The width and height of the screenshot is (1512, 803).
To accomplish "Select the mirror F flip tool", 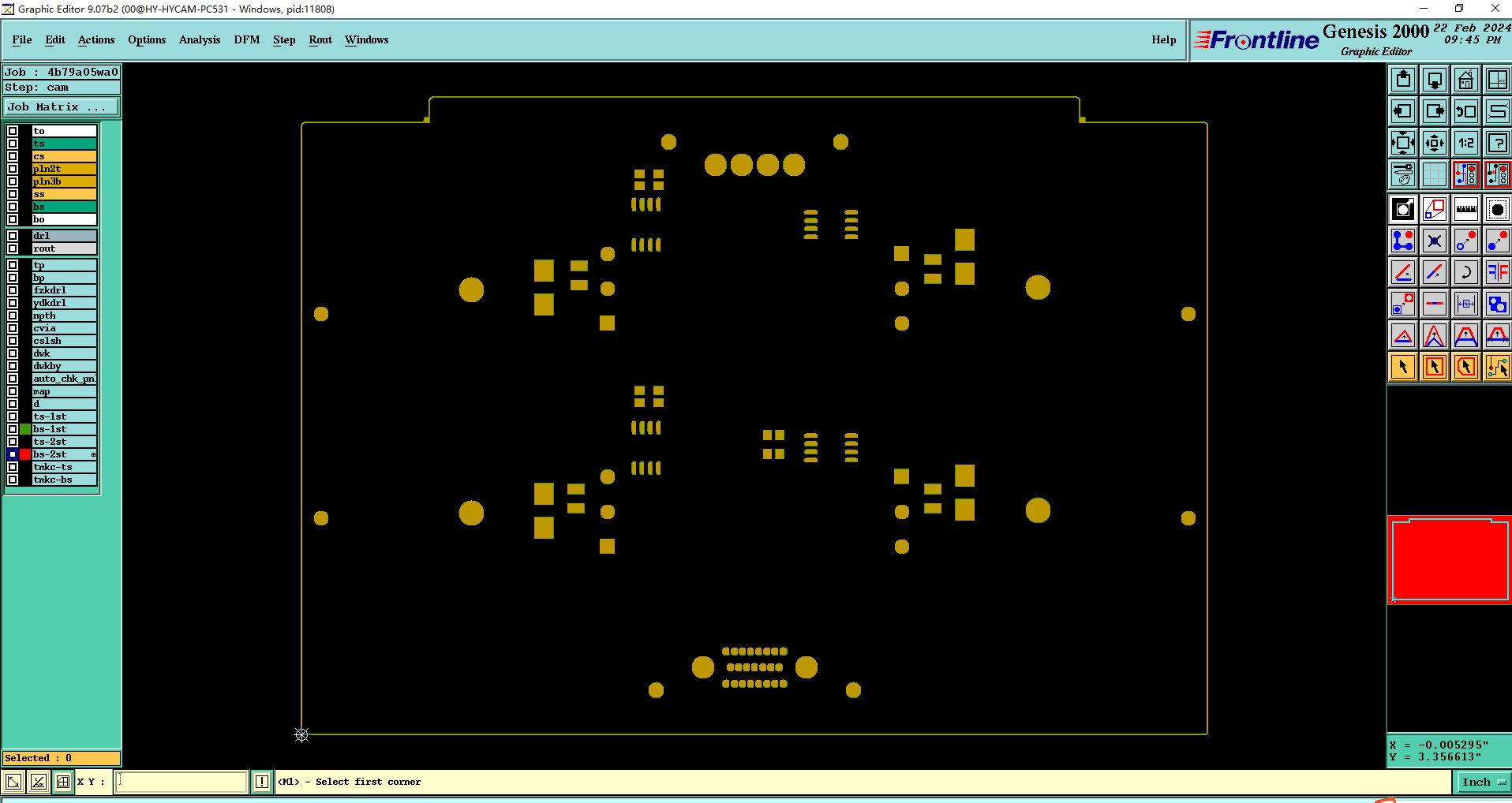I will pos(1497,272).
